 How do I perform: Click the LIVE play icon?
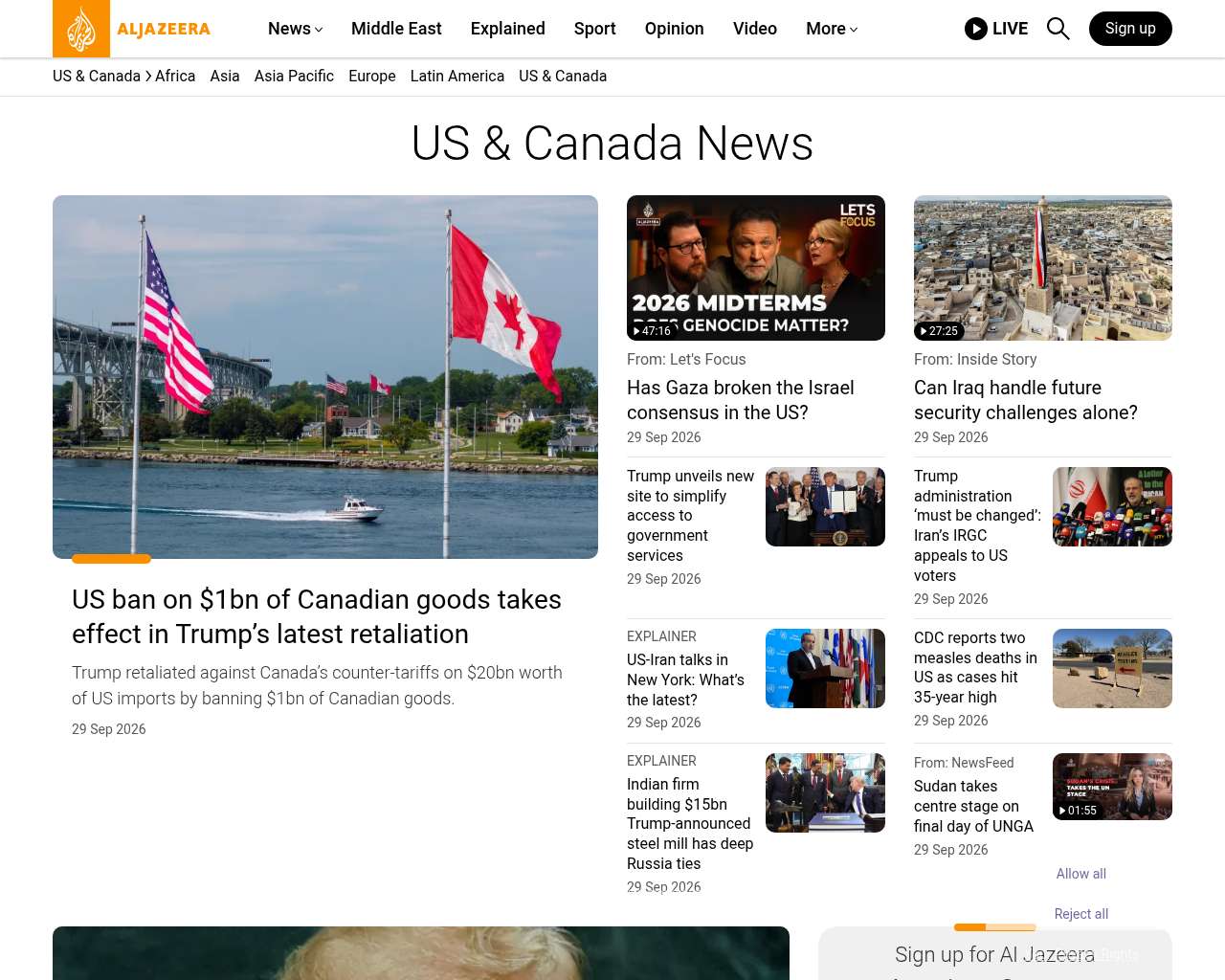pyautogui.click(x=976, y=29)
